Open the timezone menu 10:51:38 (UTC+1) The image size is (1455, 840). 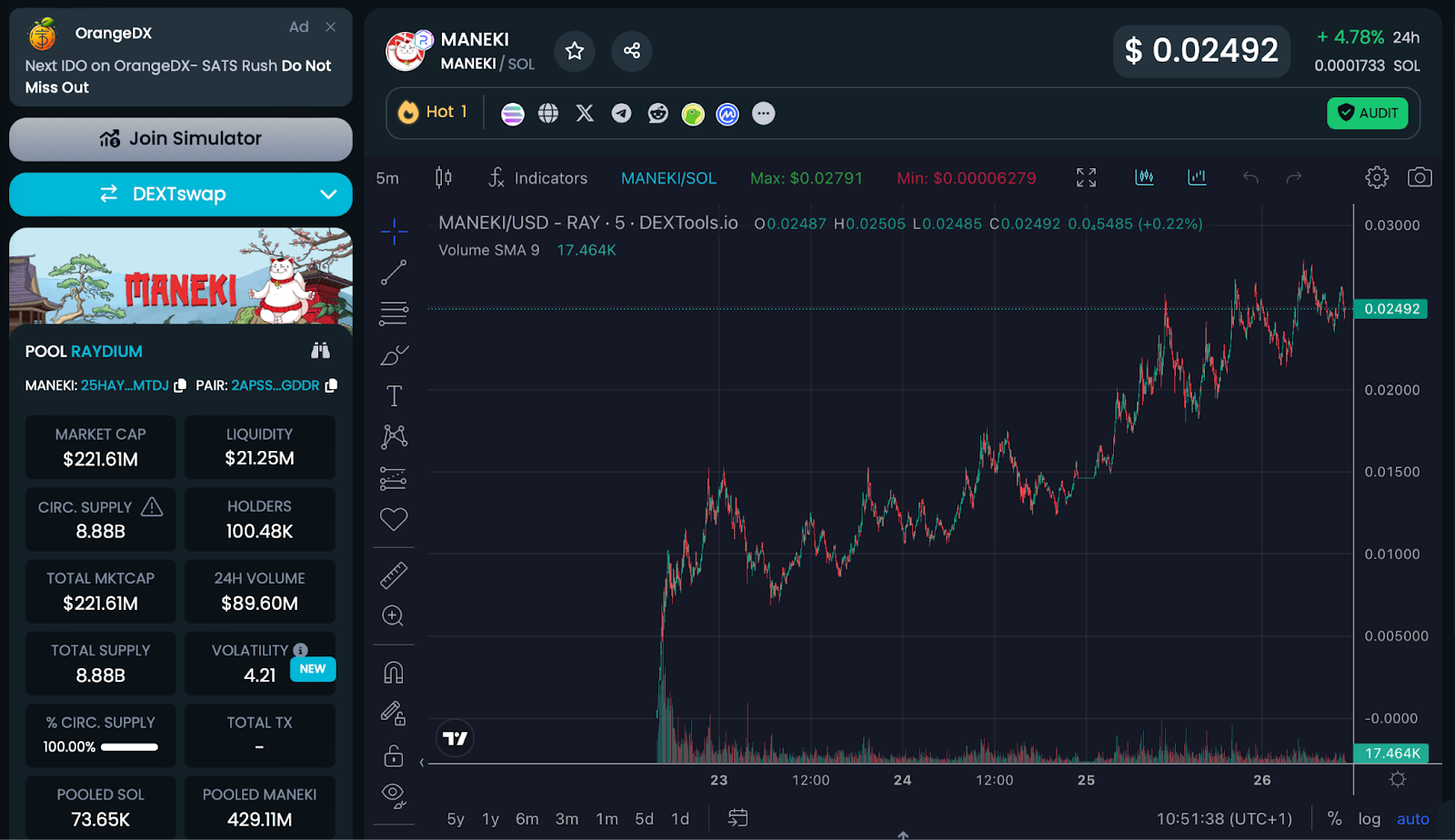(x=1224, y=819)
